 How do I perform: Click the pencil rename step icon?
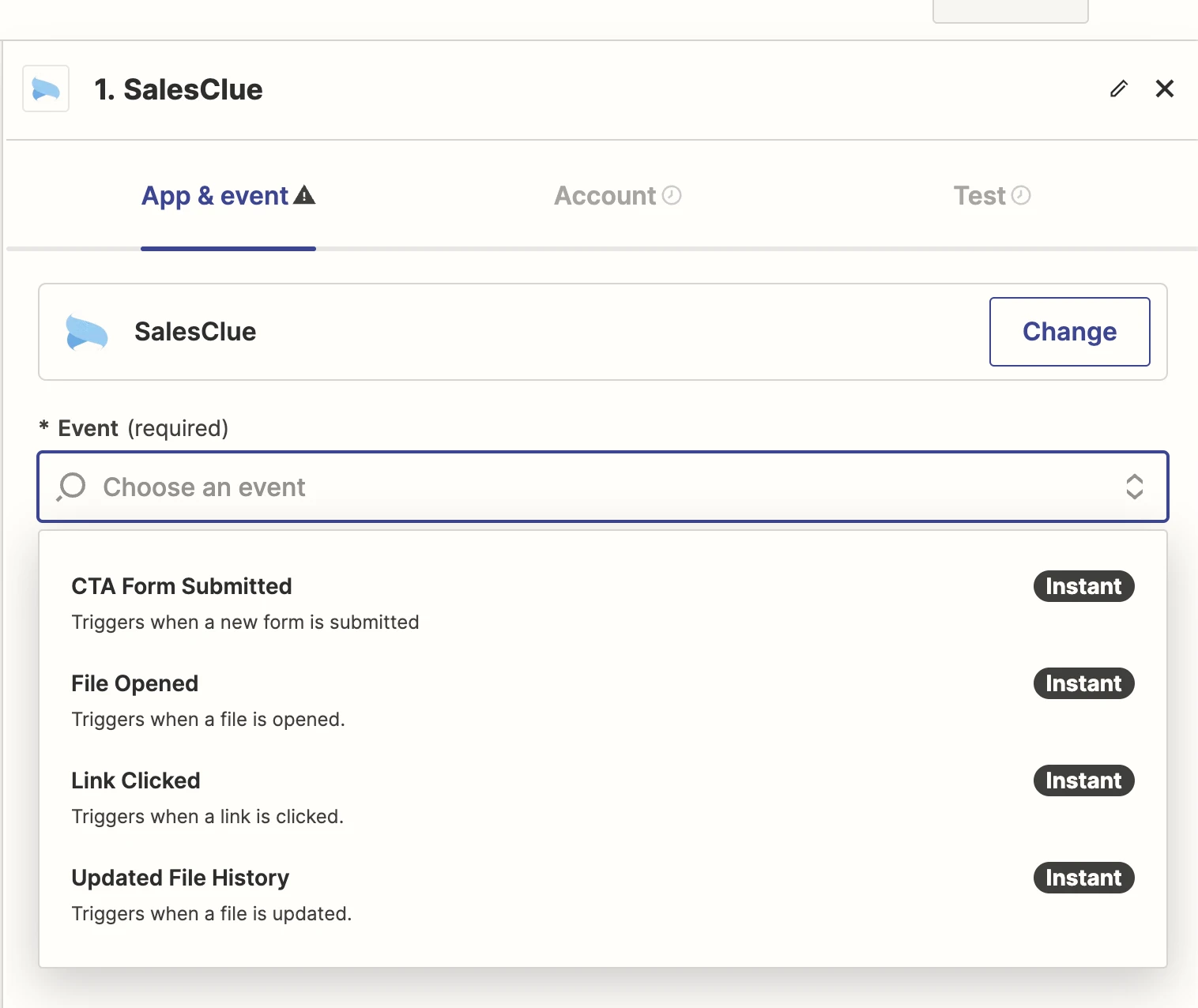(1118, 88)
